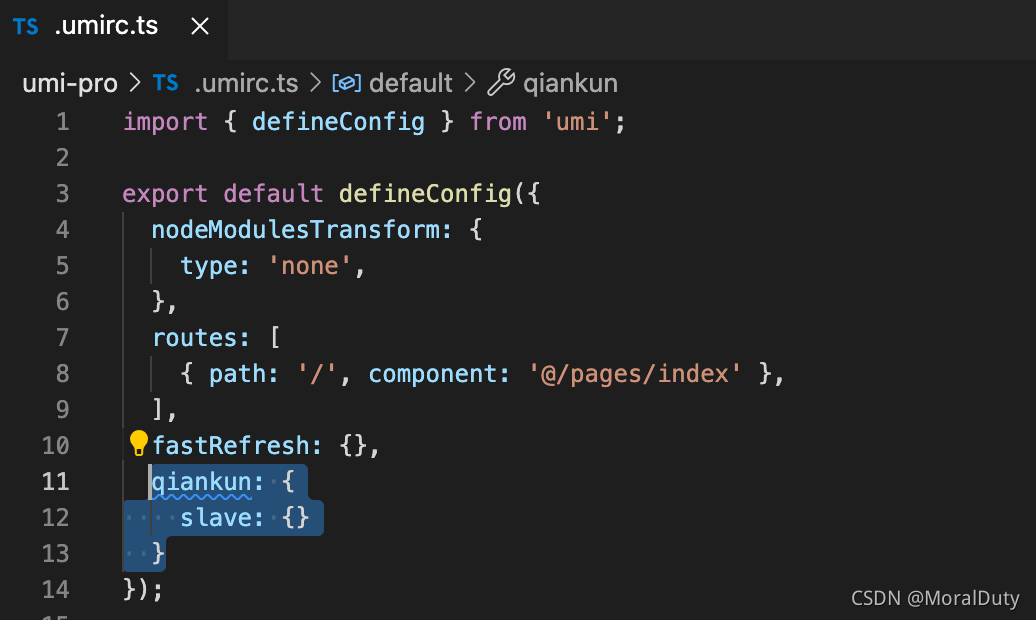Viewport: 1036px width, 620px height.
Task: Click the closing }); on line 14
Action: click(x=143, y=589)
